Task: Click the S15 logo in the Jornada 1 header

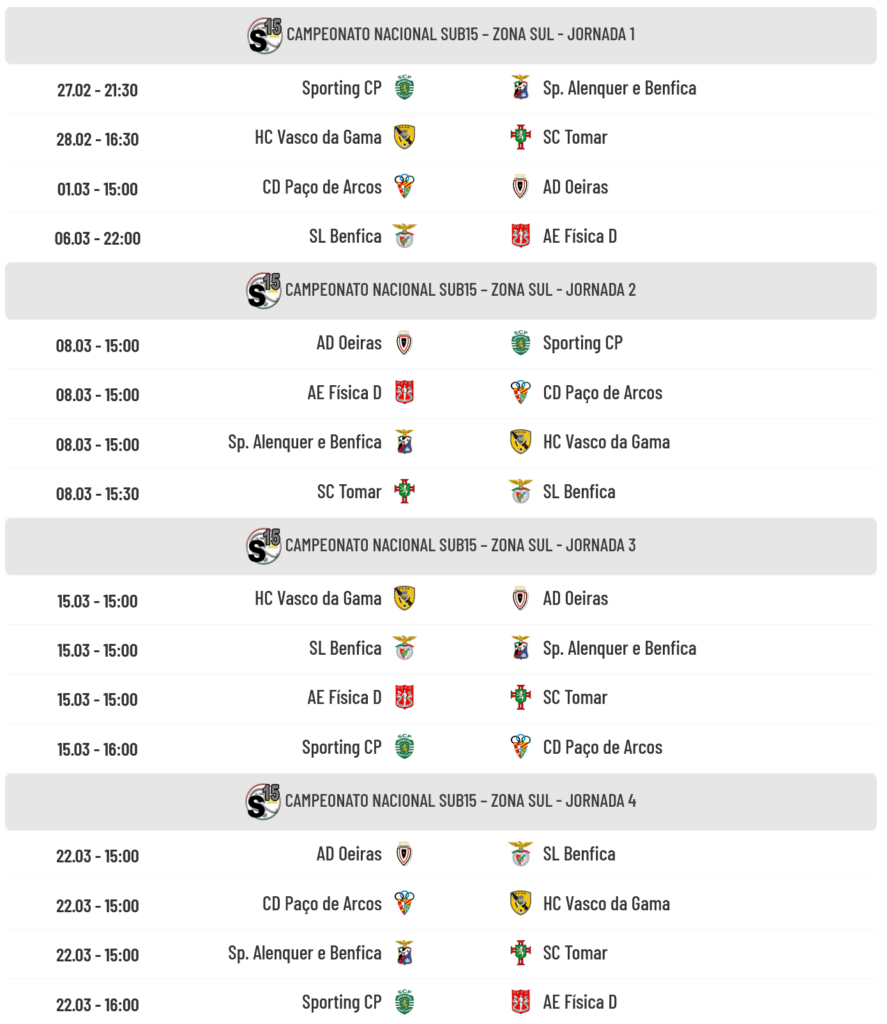Action: (x=265, y=35)
